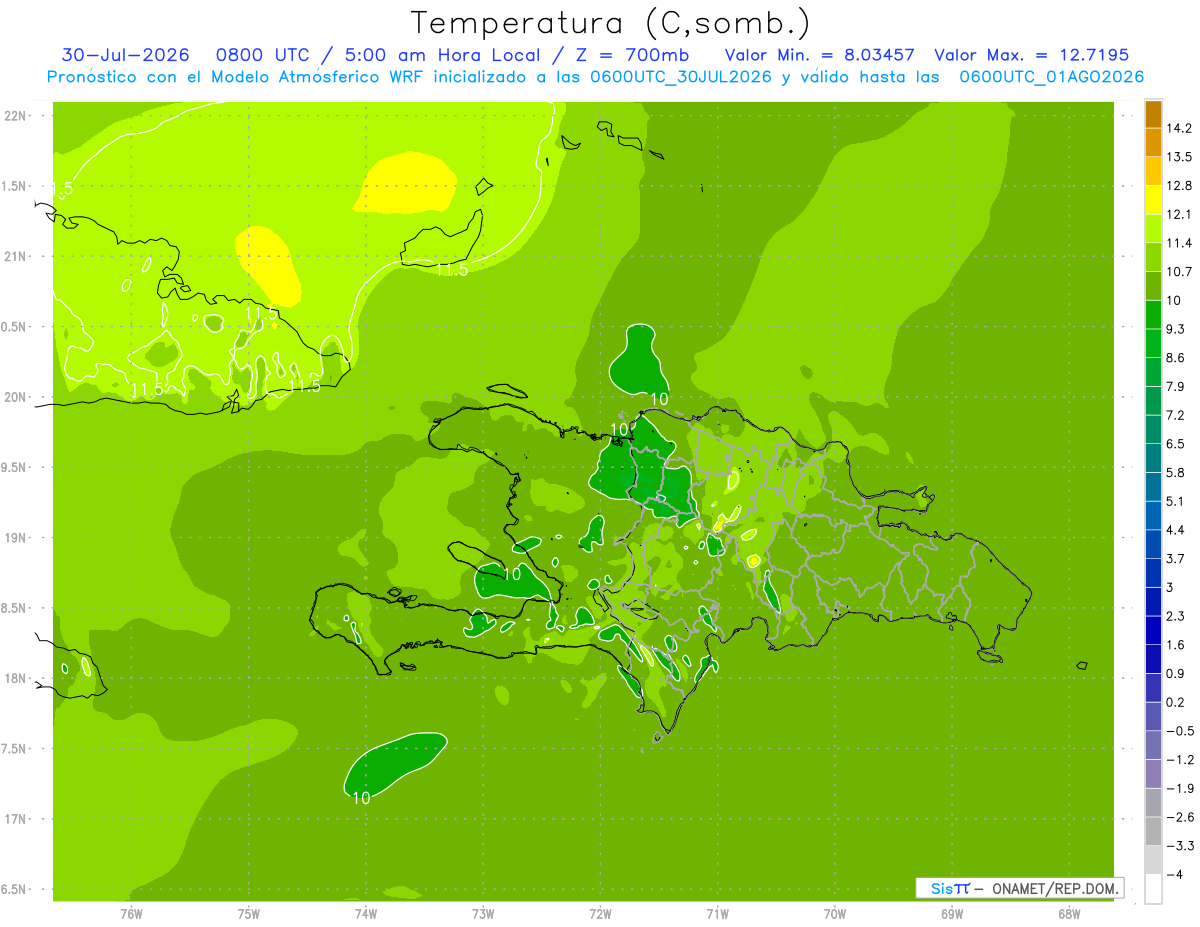Viewport: 1200px width, 927px height.
Task: Click the 'Valor Min. = 8.03457' value
Action: pos(818,55)
